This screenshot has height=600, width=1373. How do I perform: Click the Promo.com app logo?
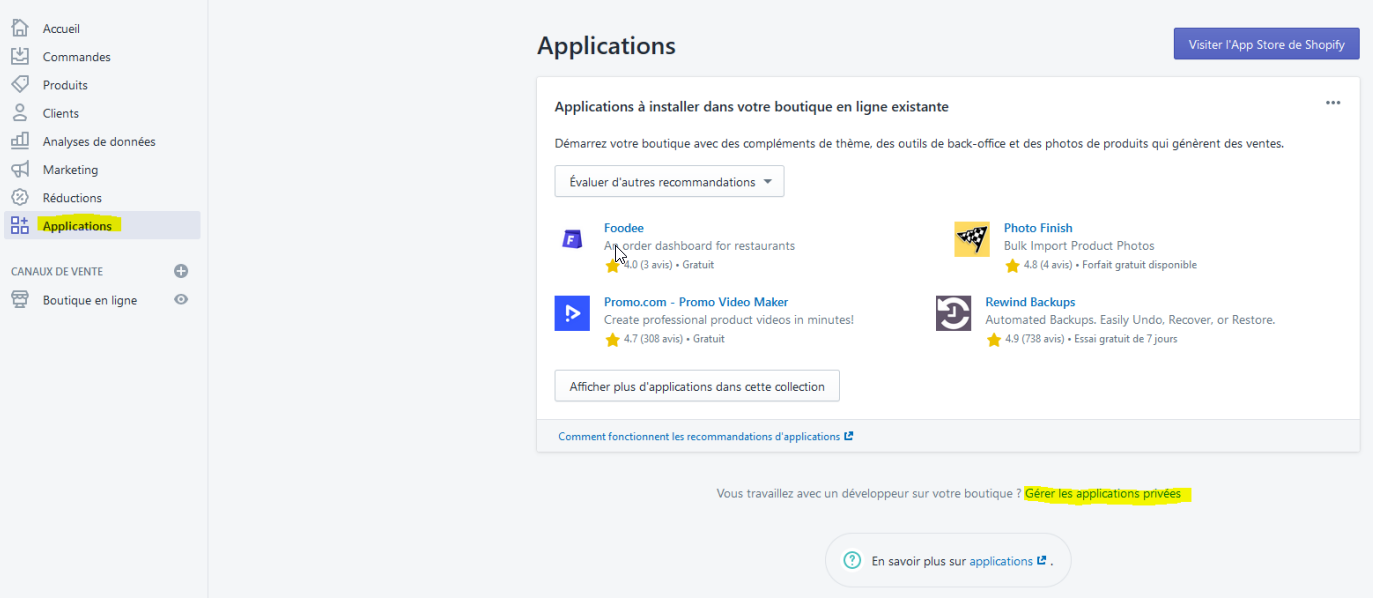click(572, 313)
